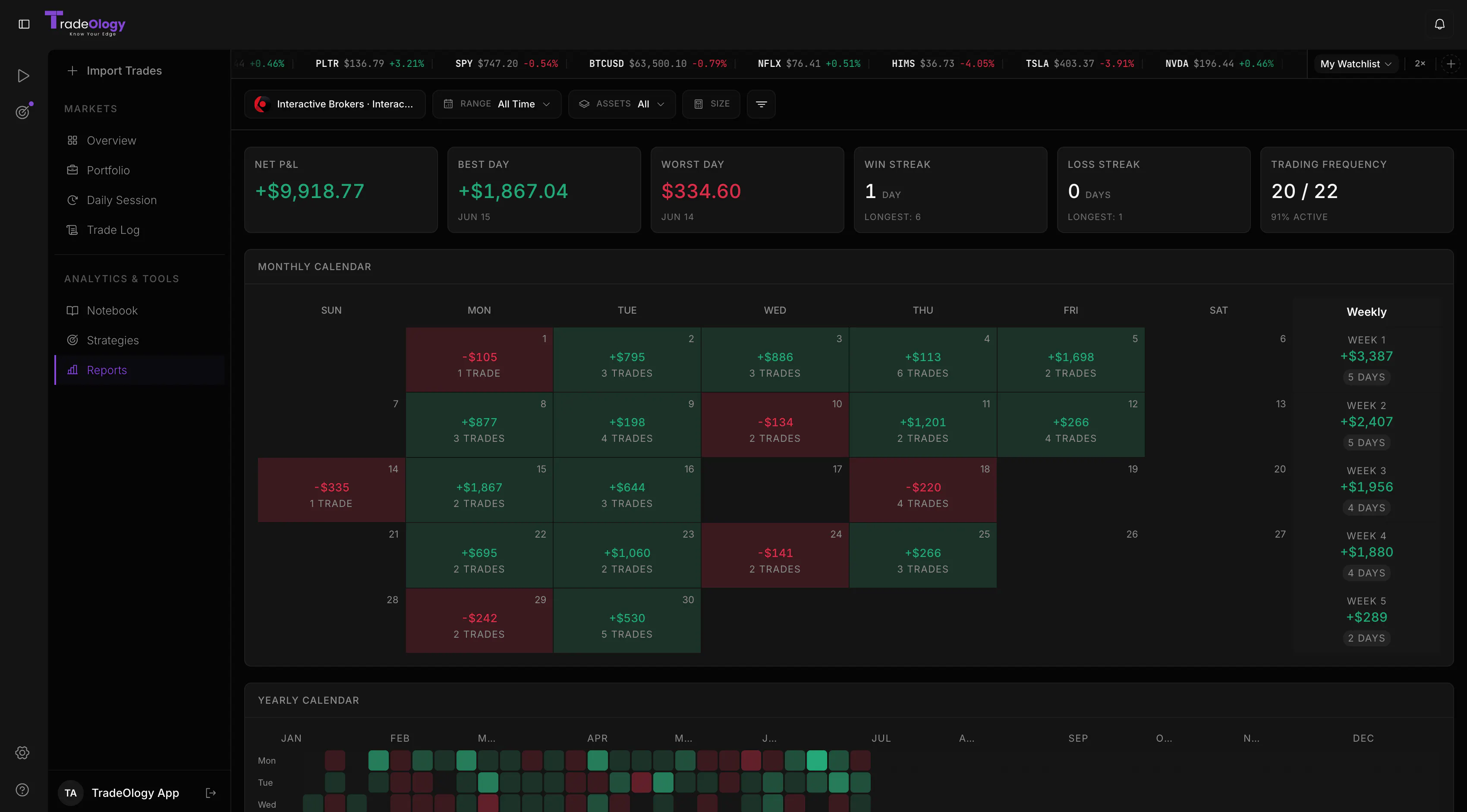Screen dimensions: 1467x812
Task: Click the Net P&L +$9,918.77 card
Action: pos(340,189)
